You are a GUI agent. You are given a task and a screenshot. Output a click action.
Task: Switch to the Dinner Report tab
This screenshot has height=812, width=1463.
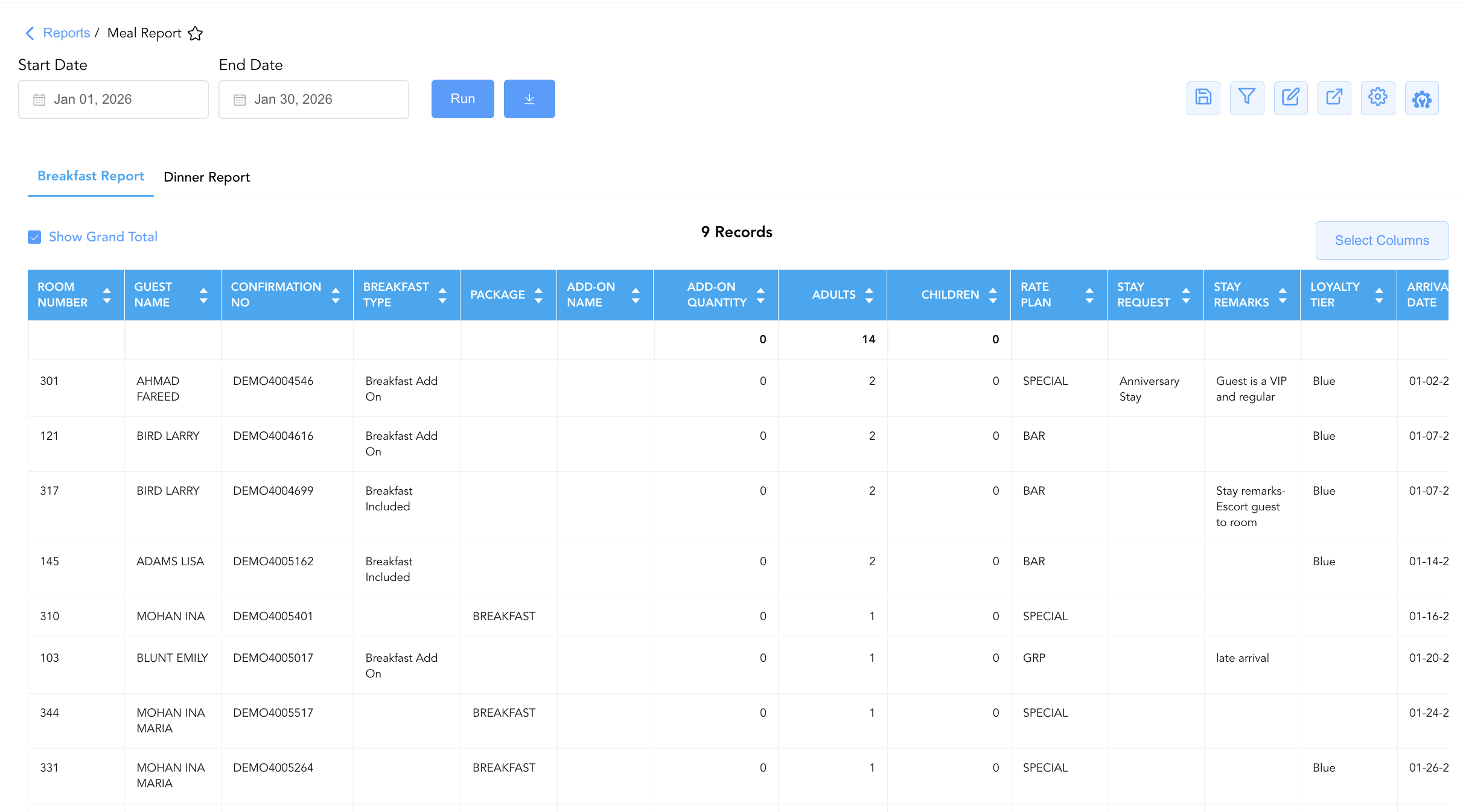point(206,177)
